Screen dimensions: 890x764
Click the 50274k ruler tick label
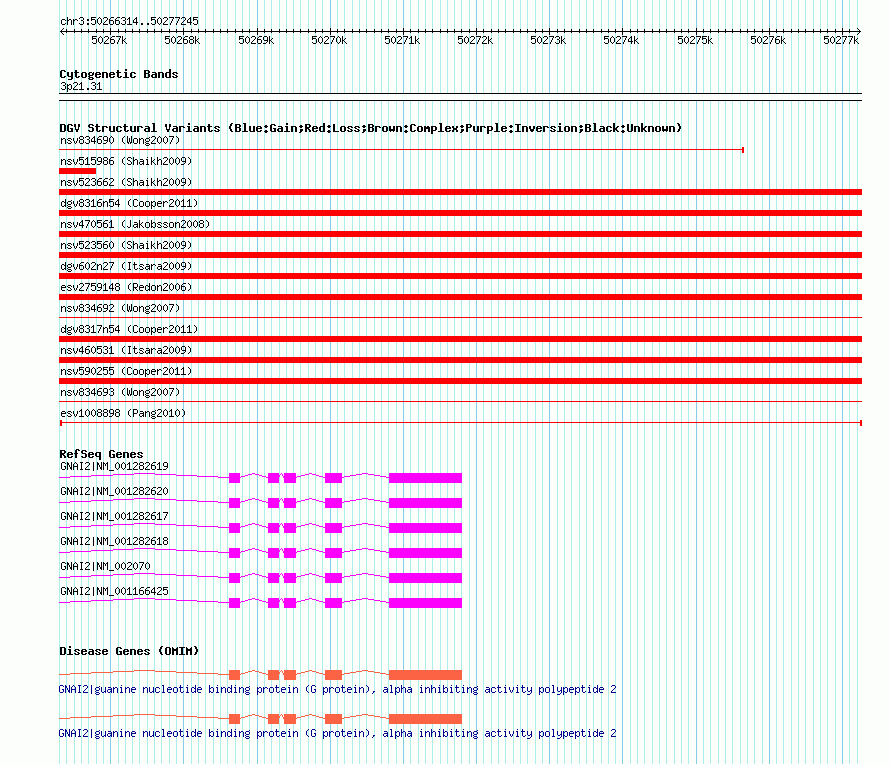[x=621, y=40]
